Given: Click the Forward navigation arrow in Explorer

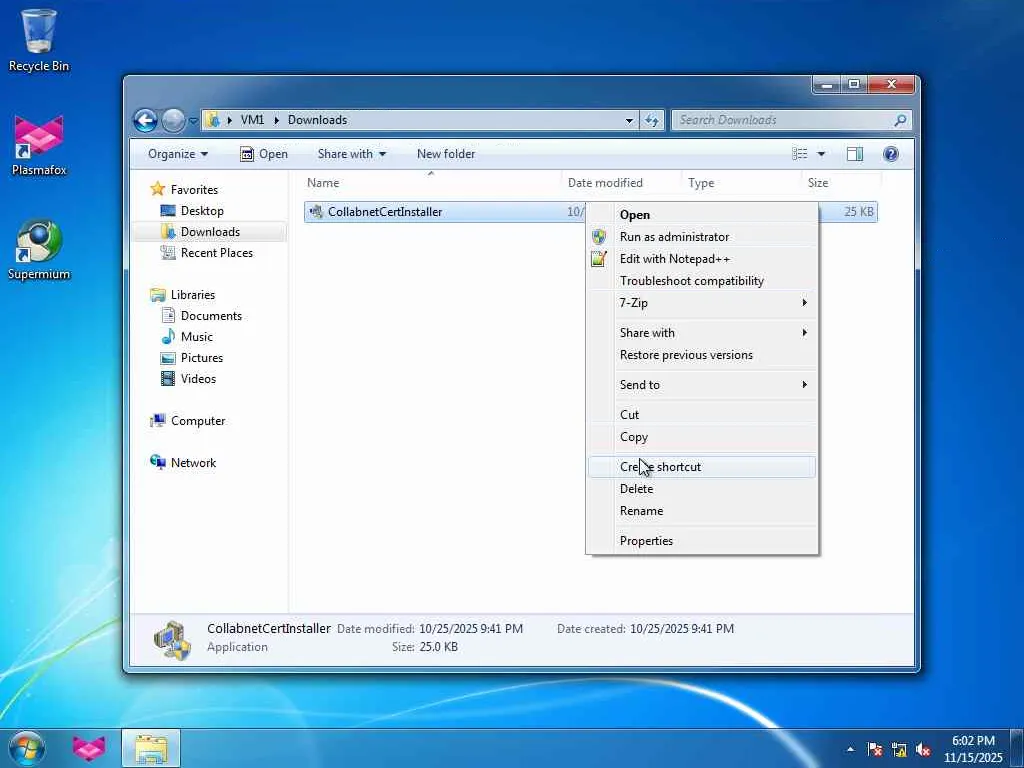Looking at the screenshot, I should [x=173, y=120].
